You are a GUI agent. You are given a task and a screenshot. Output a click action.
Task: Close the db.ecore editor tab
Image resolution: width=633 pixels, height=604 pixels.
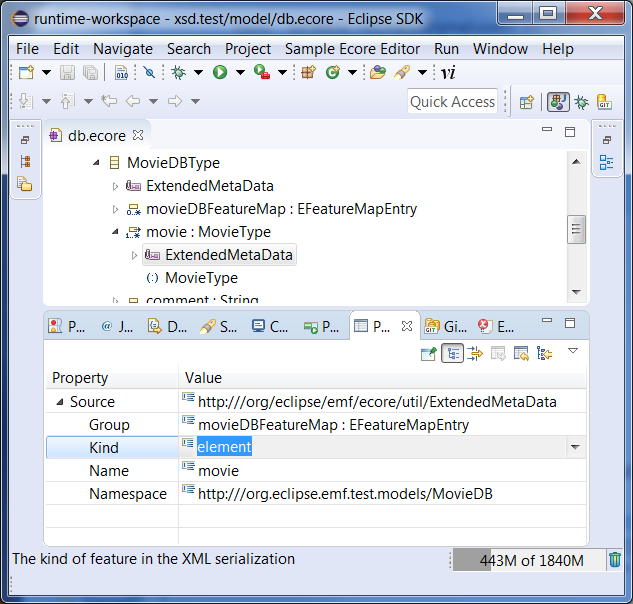point(138,135)
